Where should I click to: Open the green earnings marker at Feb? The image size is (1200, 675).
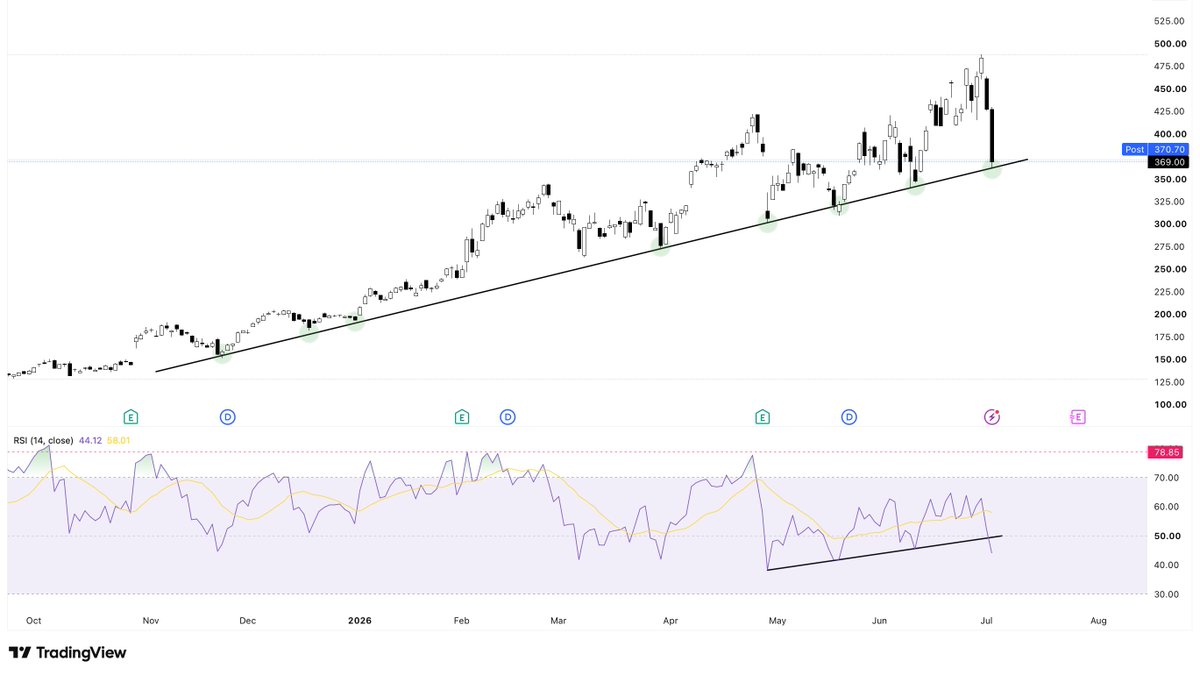click(461, 416)
